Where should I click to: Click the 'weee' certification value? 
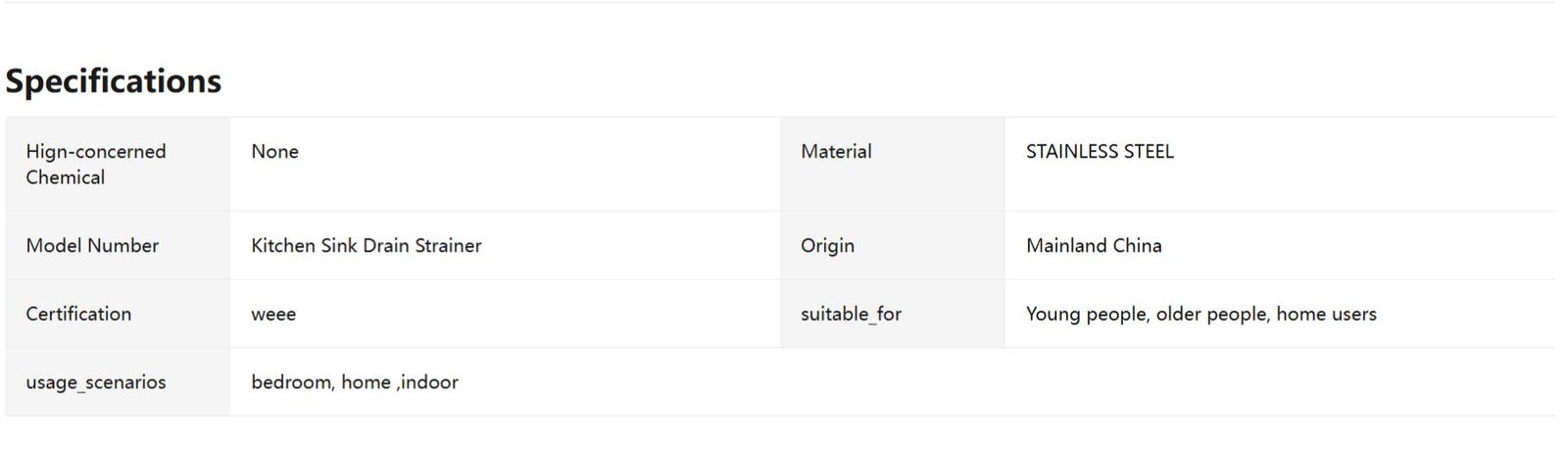pos(273,315)
